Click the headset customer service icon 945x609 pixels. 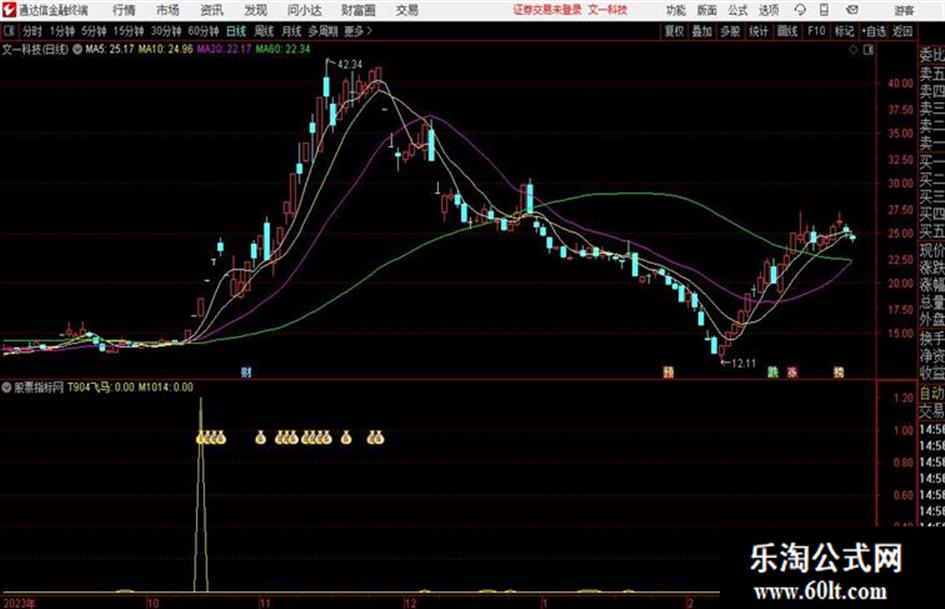point(800,10)
